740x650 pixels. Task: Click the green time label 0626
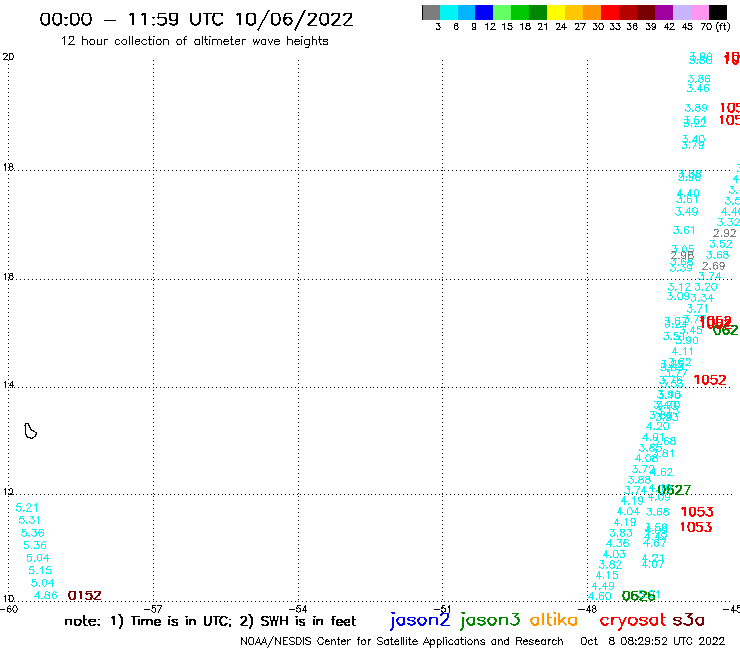639,596
